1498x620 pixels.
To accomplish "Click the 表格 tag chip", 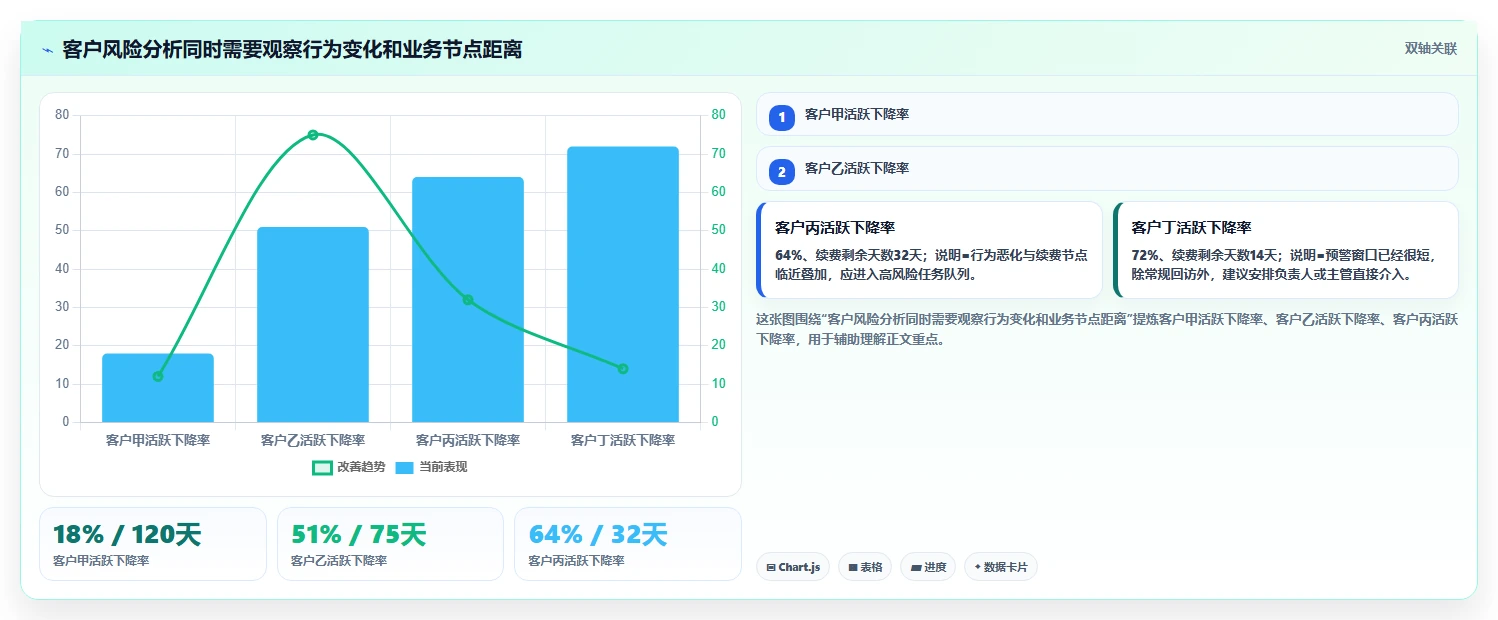I will 865,567.
